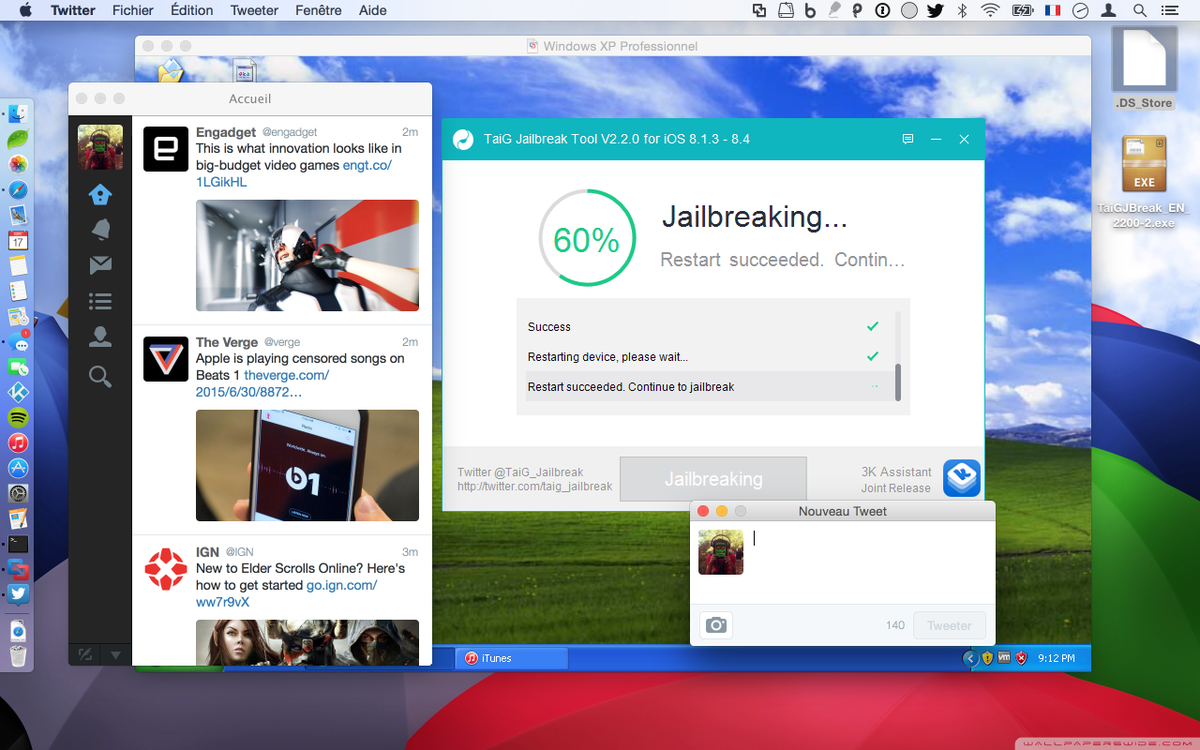Attach a photo with the camera icon

716,626
